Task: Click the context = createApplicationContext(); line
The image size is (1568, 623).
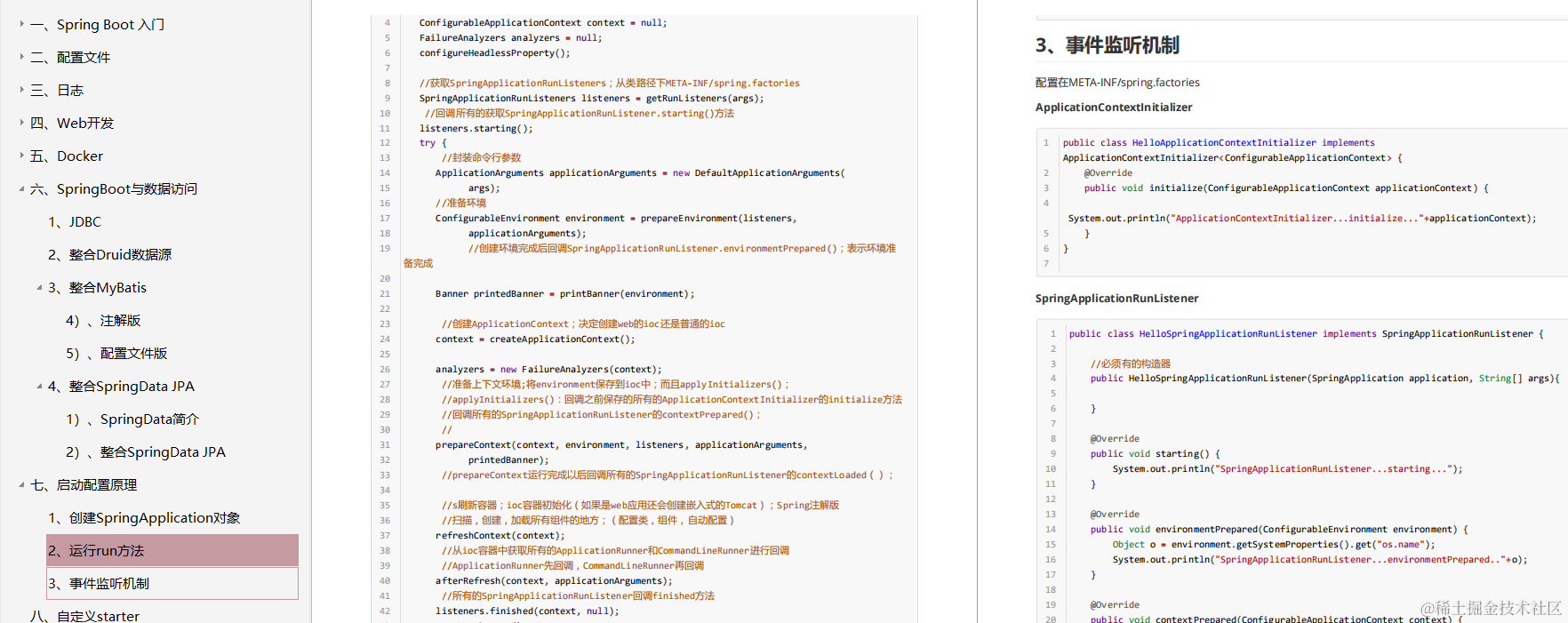Action: coord(535,339)
